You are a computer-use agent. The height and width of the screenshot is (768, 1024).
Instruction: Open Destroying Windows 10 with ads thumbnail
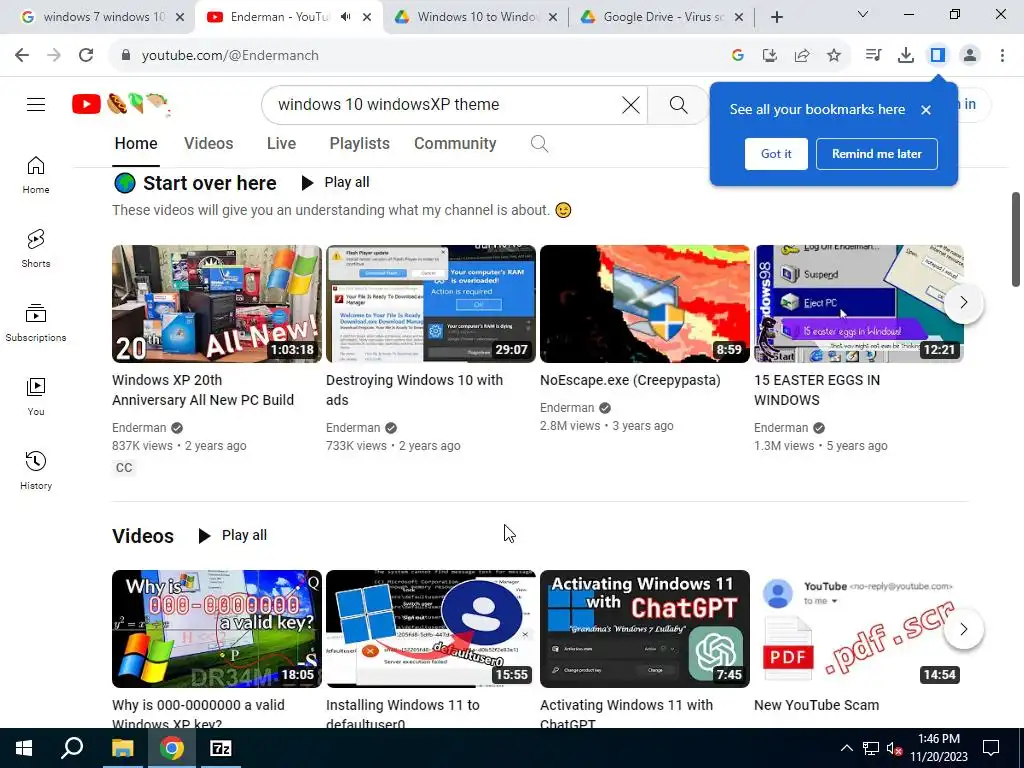pyautogui.click(x=431, y=304)
